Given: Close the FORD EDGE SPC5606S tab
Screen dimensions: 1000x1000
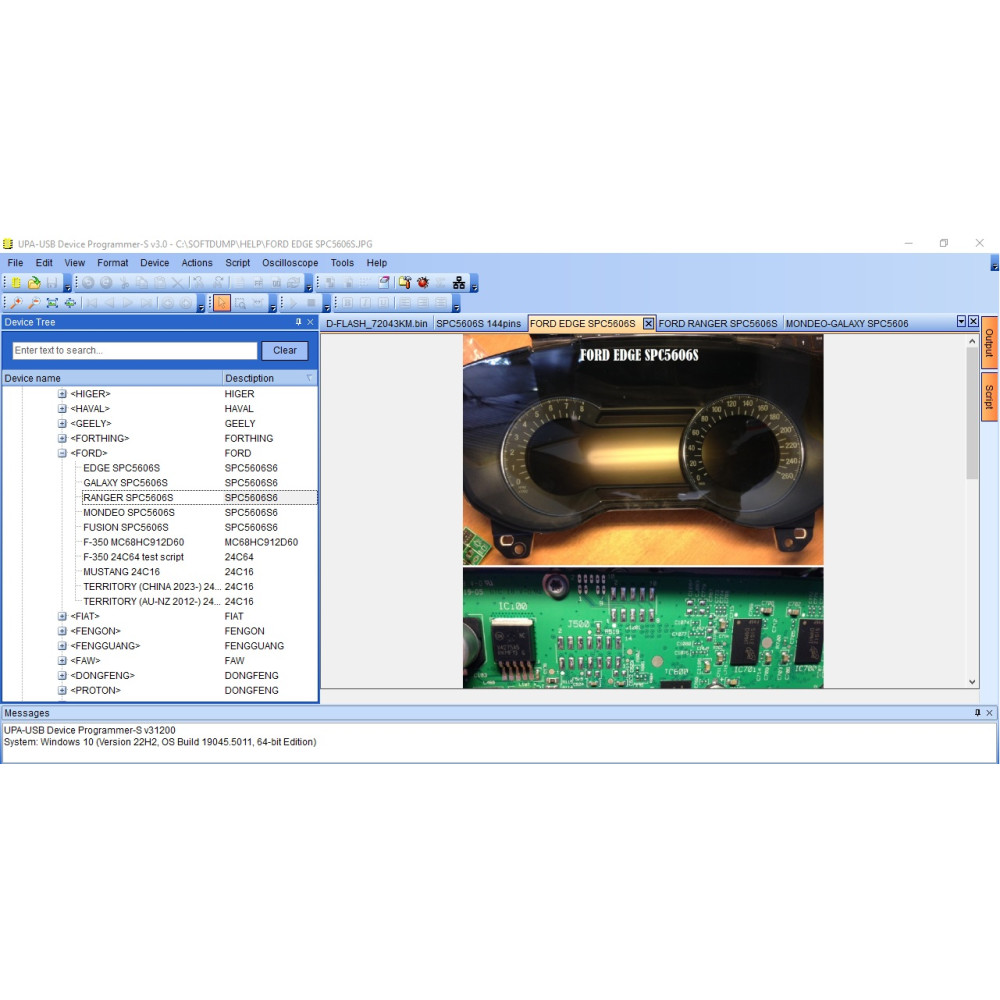Looking at the screenshot, I should click(x=648, y=323).
